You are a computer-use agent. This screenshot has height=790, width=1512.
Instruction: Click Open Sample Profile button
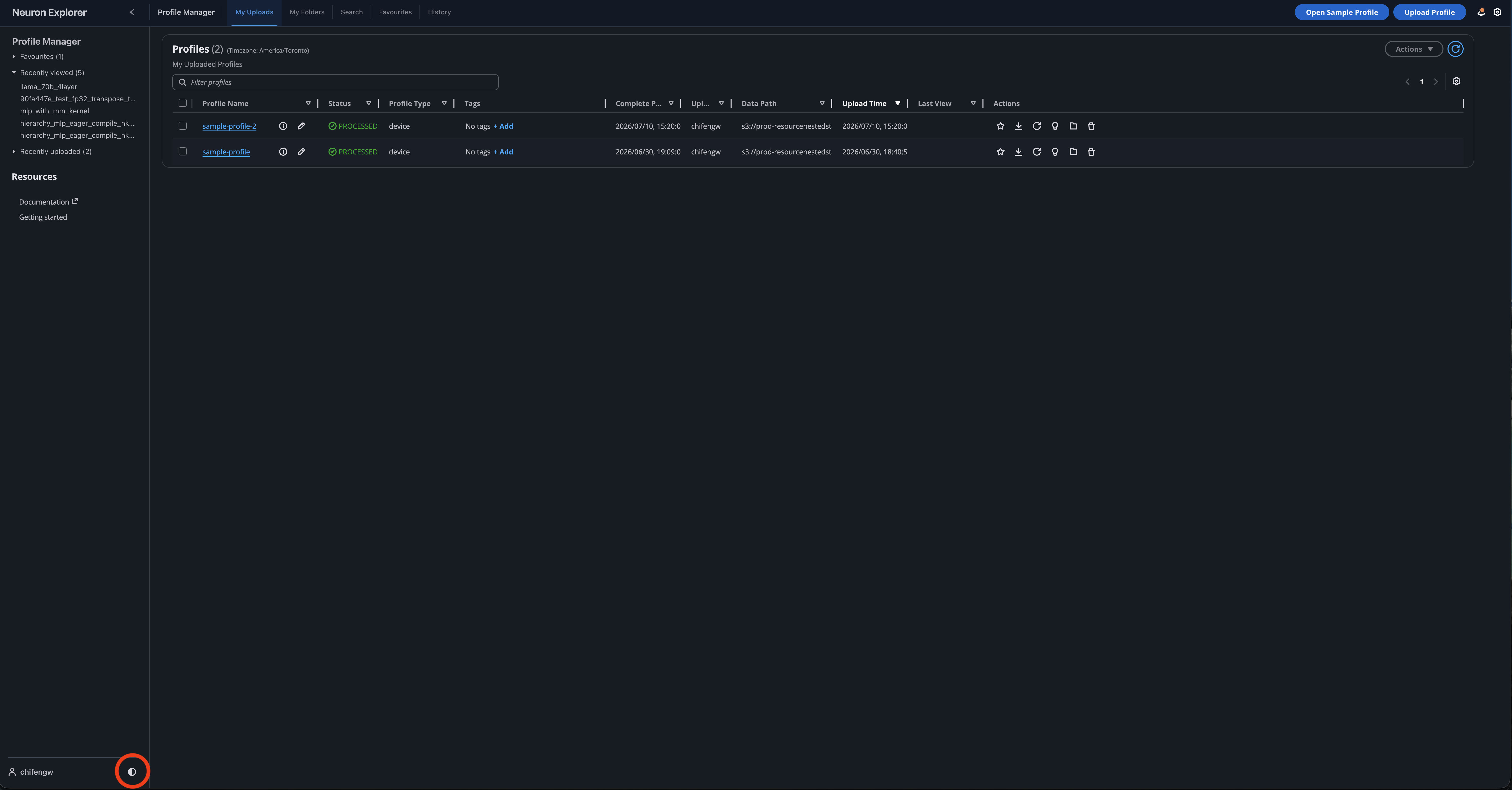(1341, 12)
